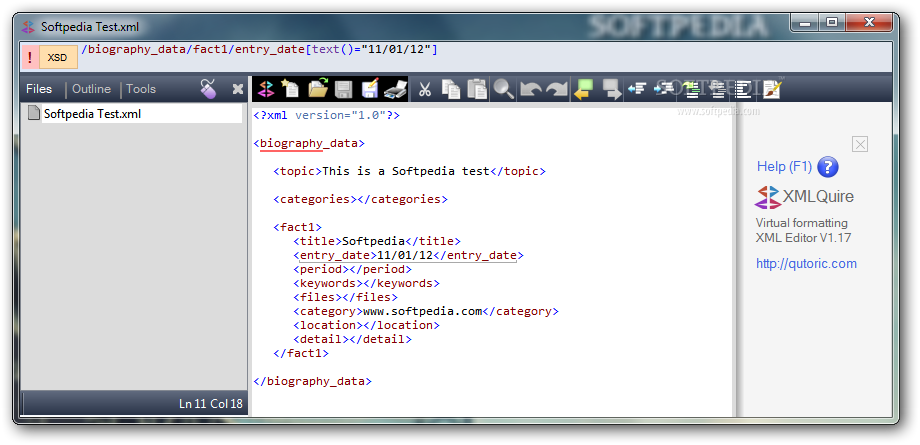920x445 pixels.
Task: Click the plain text-lines formatting icon
Action: (744, 89)
